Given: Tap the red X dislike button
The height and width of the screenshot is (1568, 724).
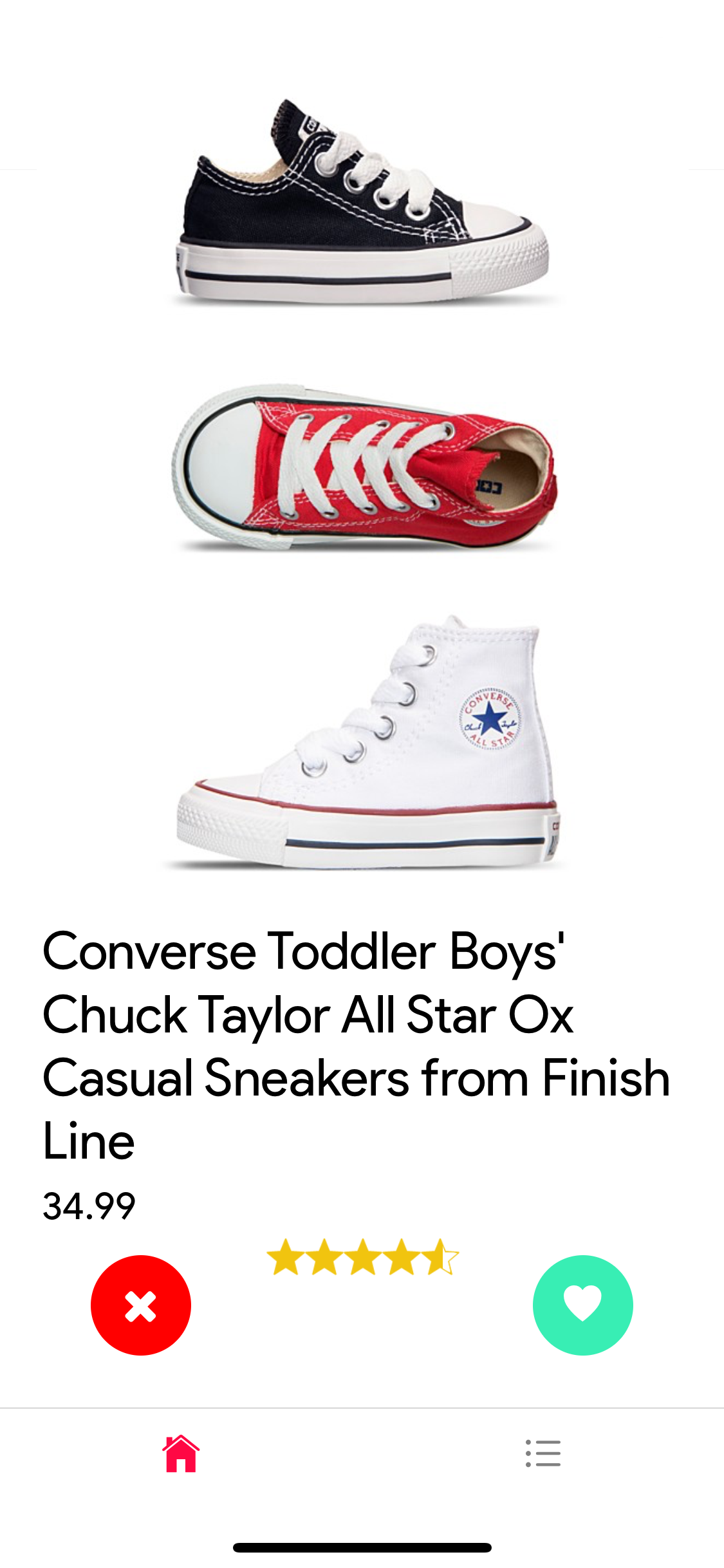Looking at the screenshot, I should 141,1305.
